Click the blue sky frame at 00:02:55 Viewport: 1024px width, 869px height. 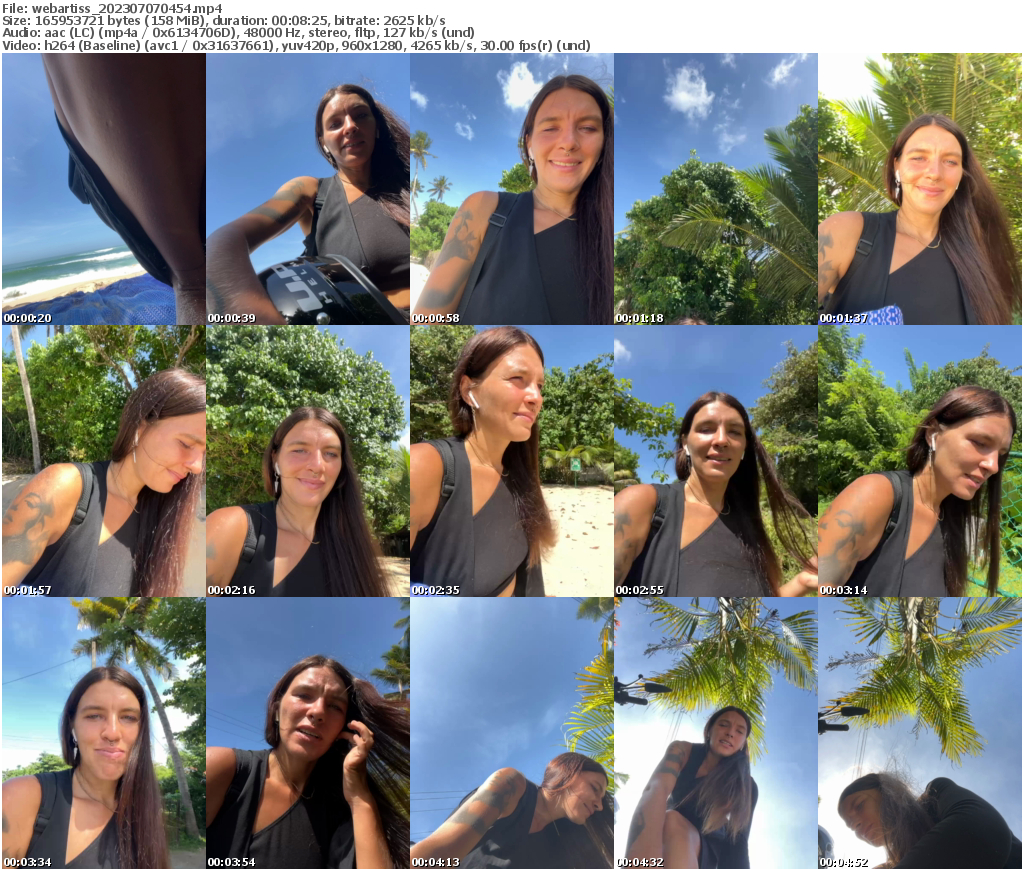click(716, 461)
